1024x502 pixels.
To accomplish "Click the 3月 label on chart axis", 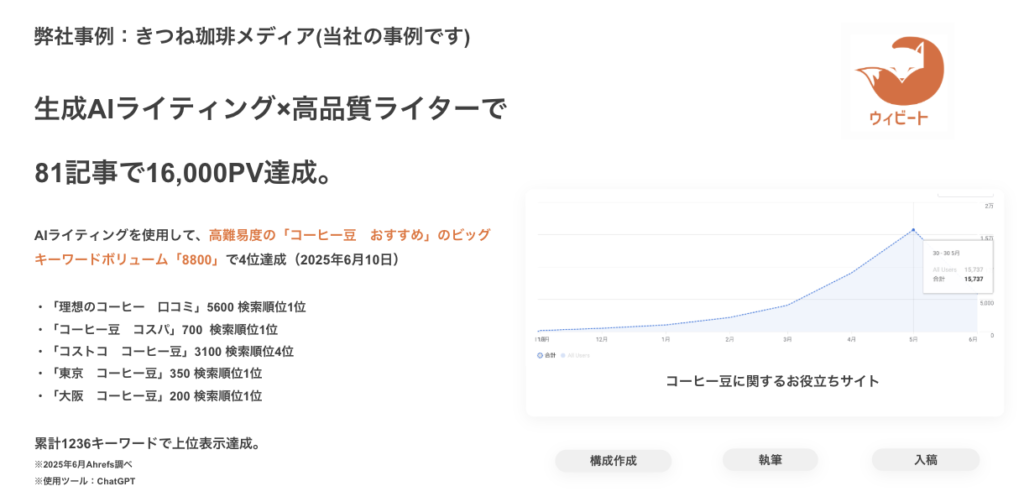I will 787,340.
